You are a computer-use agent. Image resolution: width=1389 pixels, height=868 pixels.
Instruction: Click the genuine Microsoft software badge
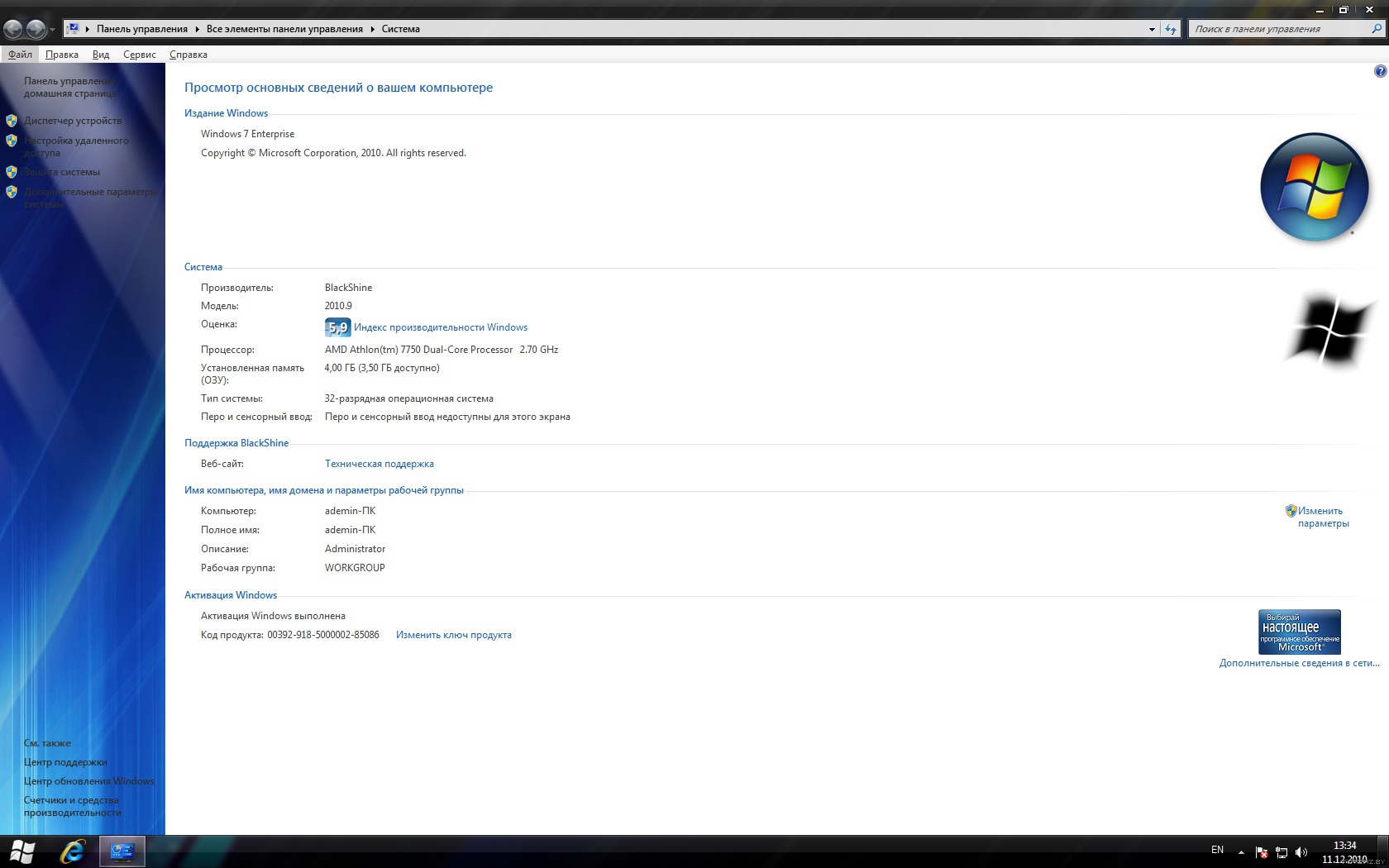1300,632
